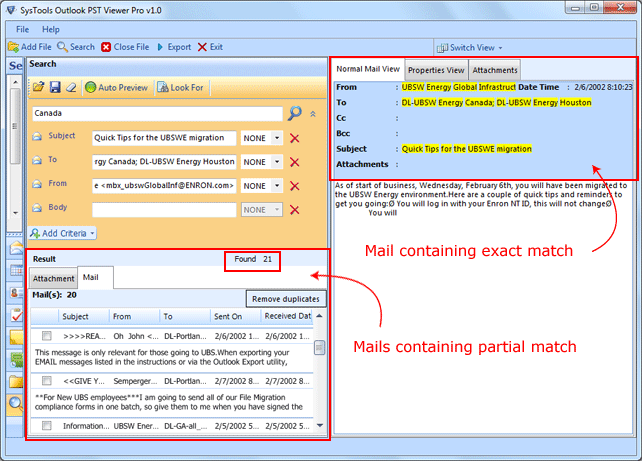Click the Look For button

181,88
